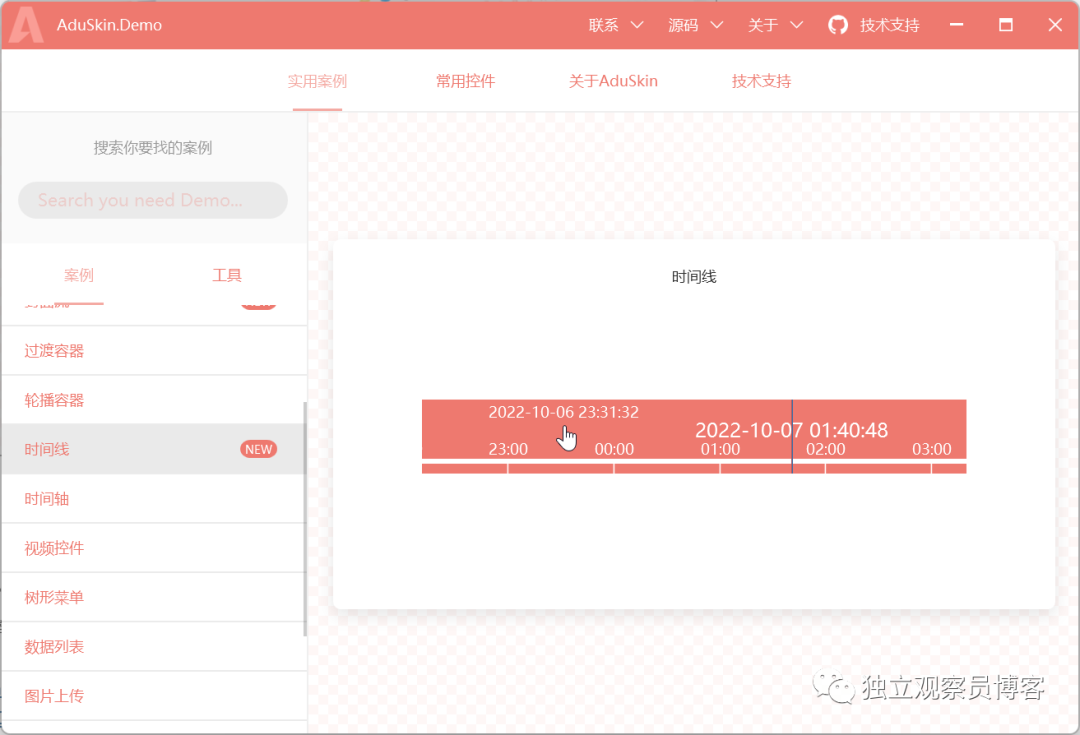Screen dimensions: 1080x735
Task: Focus the Search you need Demo field
Action: point(153,200)
